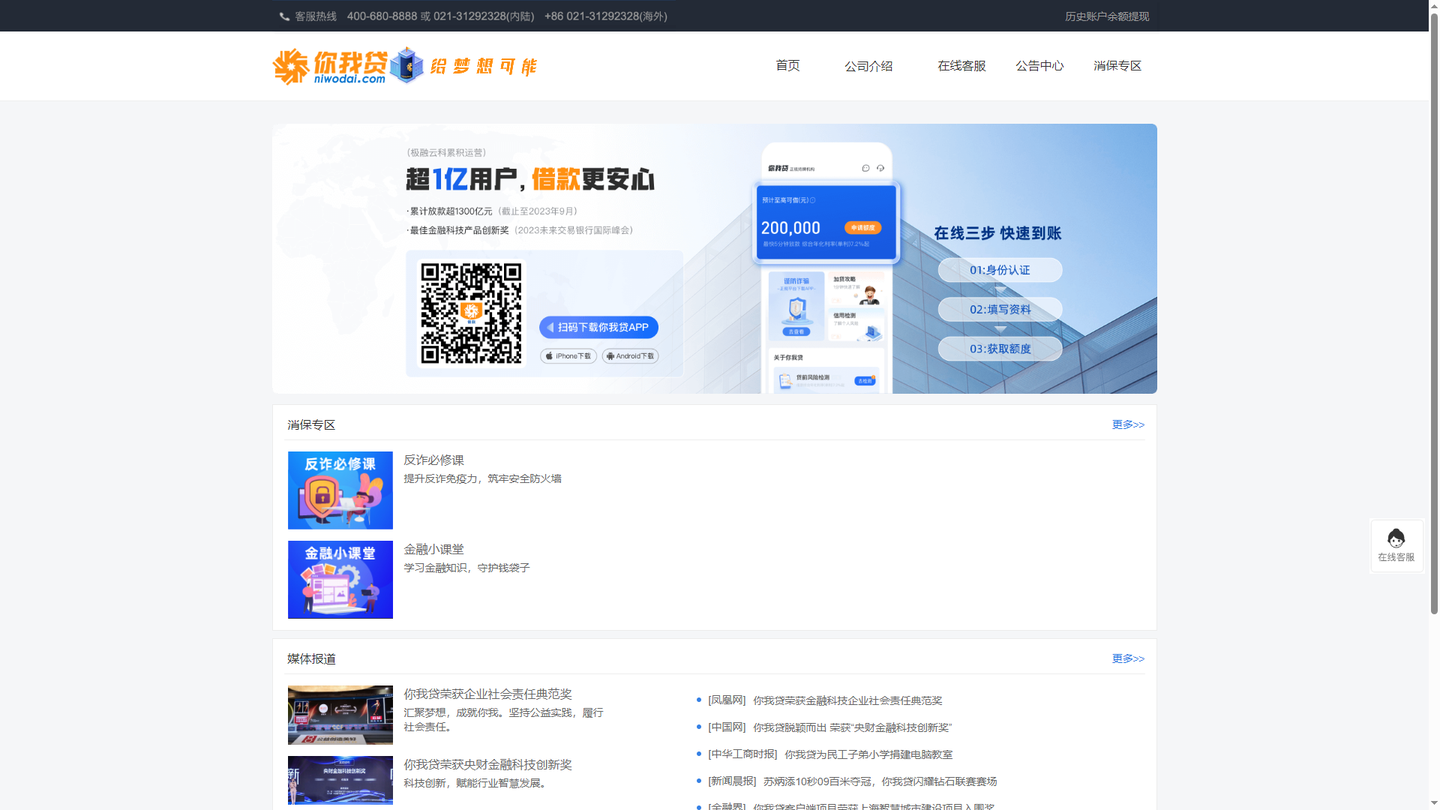Screen dimensions: 1440x810
Task: Click the iPhone download button
Action: (568, 356)
